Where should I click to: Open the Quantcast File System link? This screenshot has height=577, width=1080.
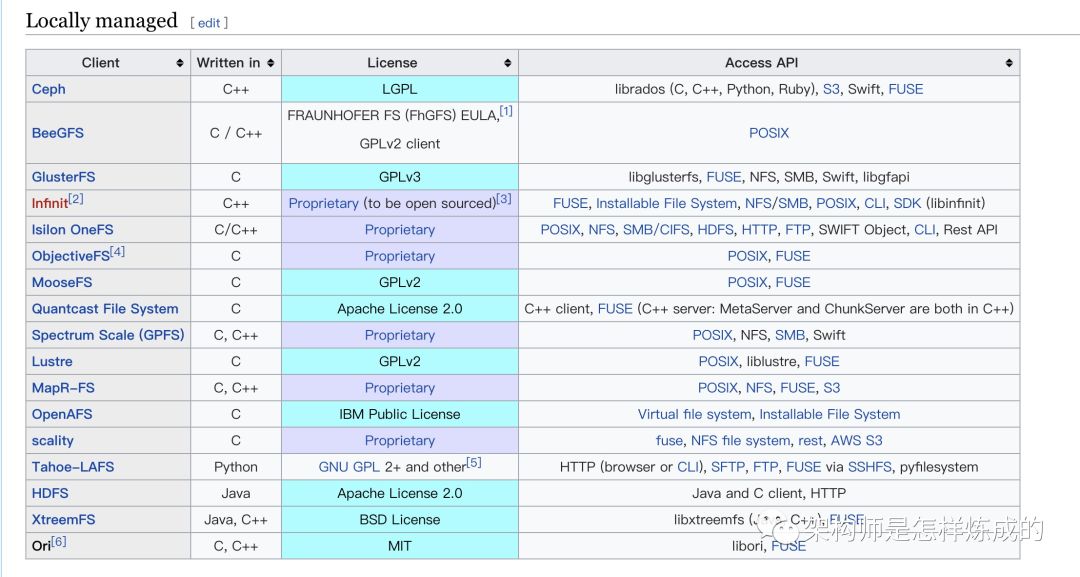(105, 308)
